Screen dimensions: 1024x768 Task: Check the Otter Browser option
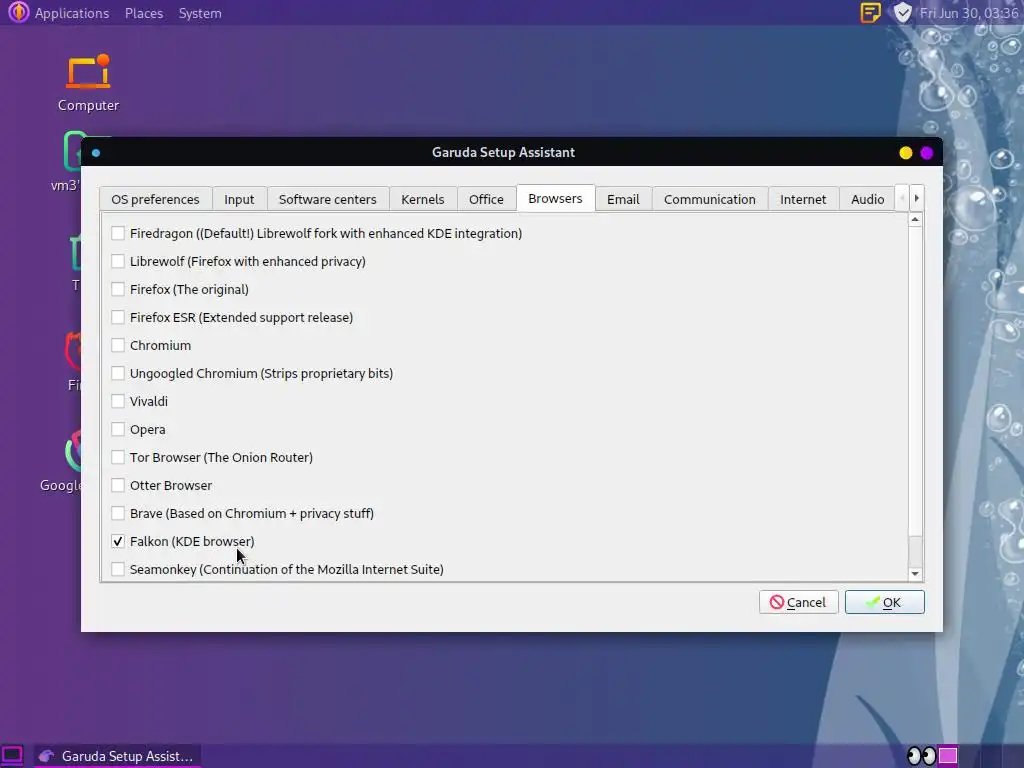118,485
